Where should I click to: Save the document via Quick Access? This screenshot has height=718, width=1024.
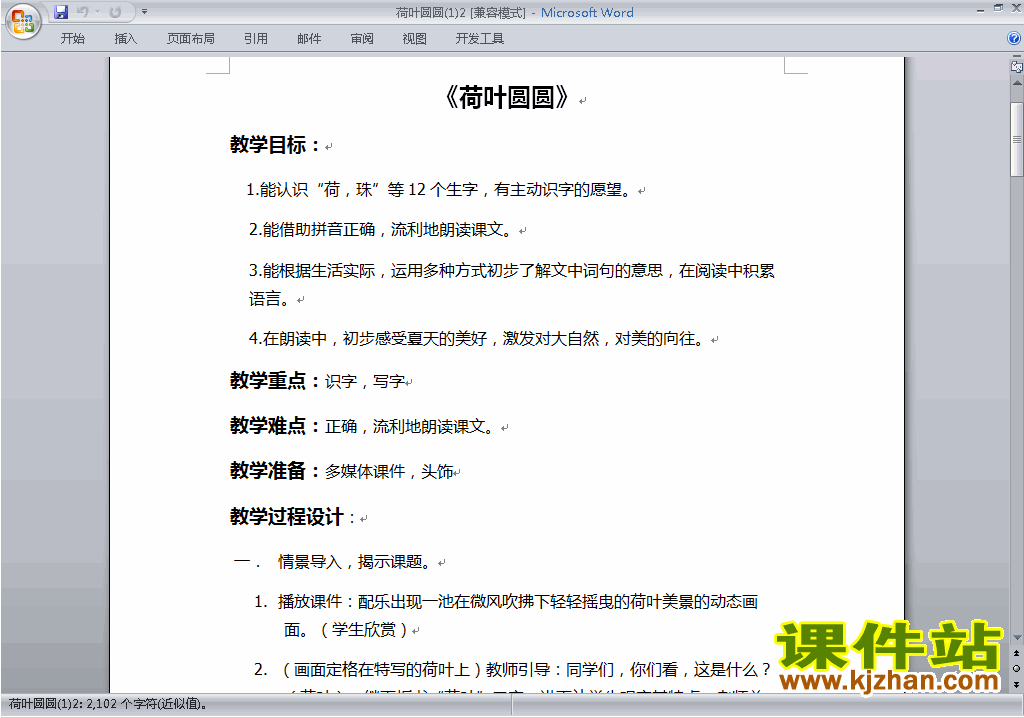[x=61, y=12]
